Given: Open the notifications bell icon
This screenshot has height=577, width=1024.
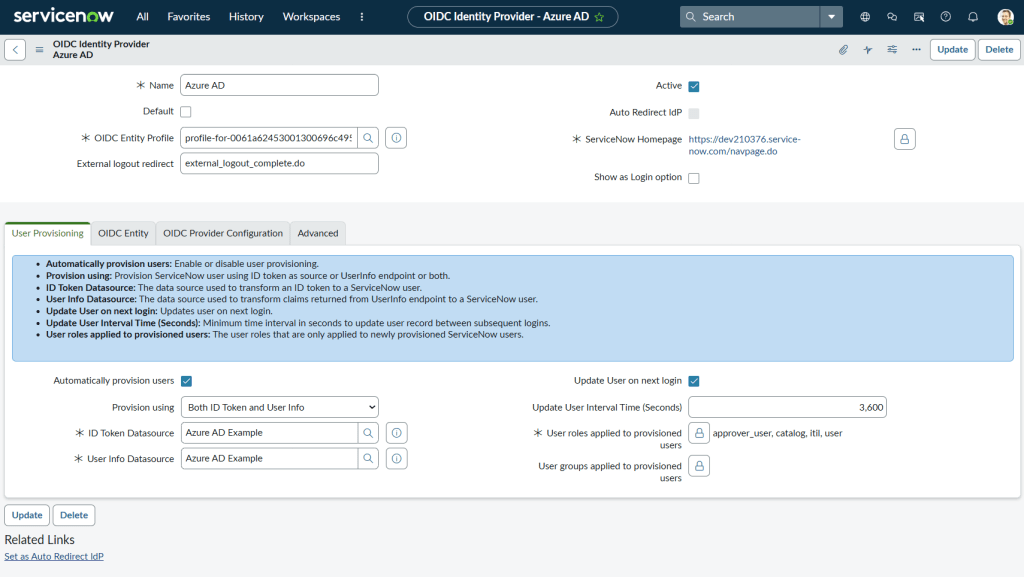Looking at the screenshot, I should pyautogui.click(x=972, y=17).
